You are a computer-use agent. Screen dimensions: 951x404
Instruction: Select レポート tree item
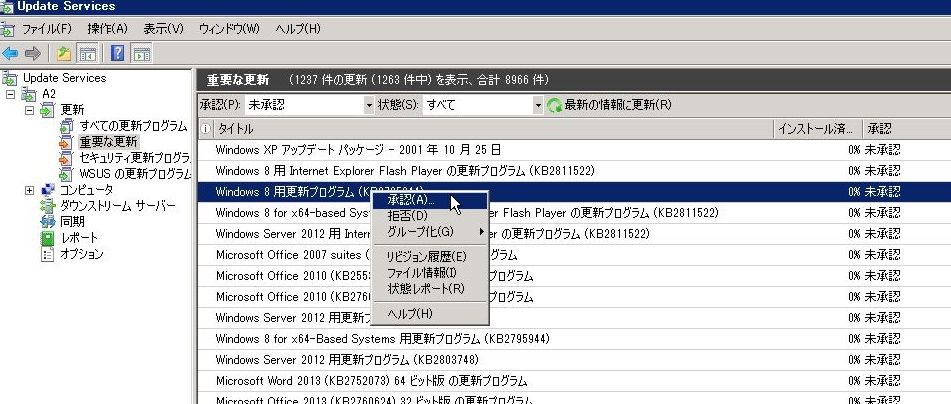pos(79,238)
